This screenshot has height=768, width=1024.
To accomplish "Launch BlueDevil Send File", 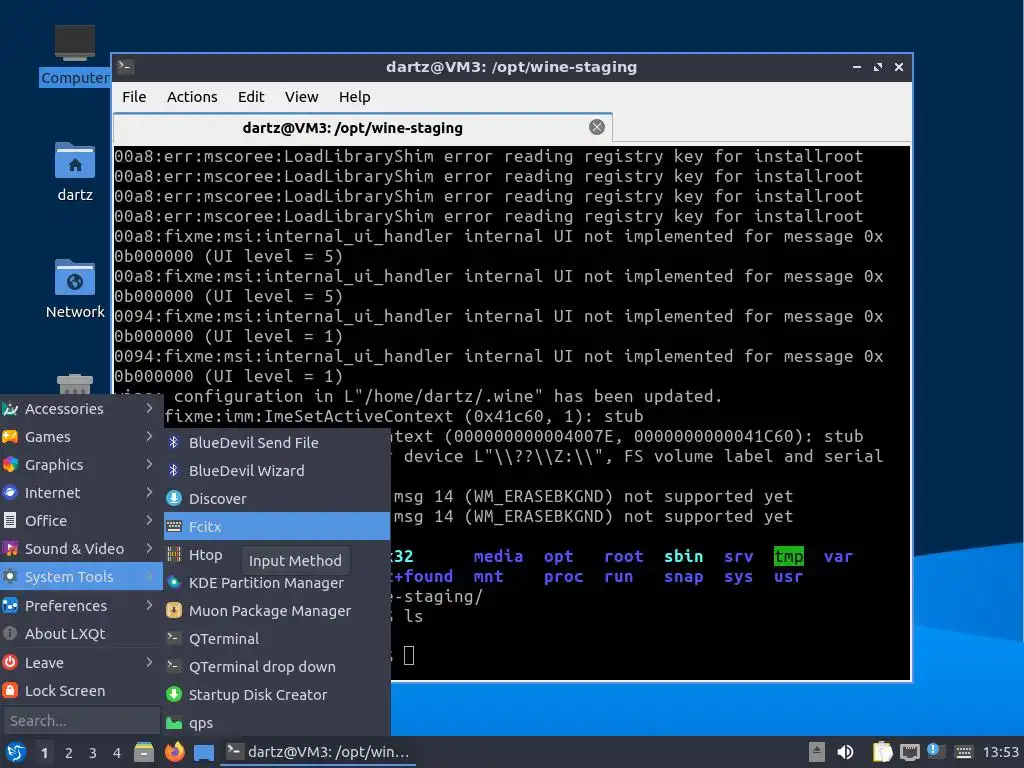I will pos(277,443).
